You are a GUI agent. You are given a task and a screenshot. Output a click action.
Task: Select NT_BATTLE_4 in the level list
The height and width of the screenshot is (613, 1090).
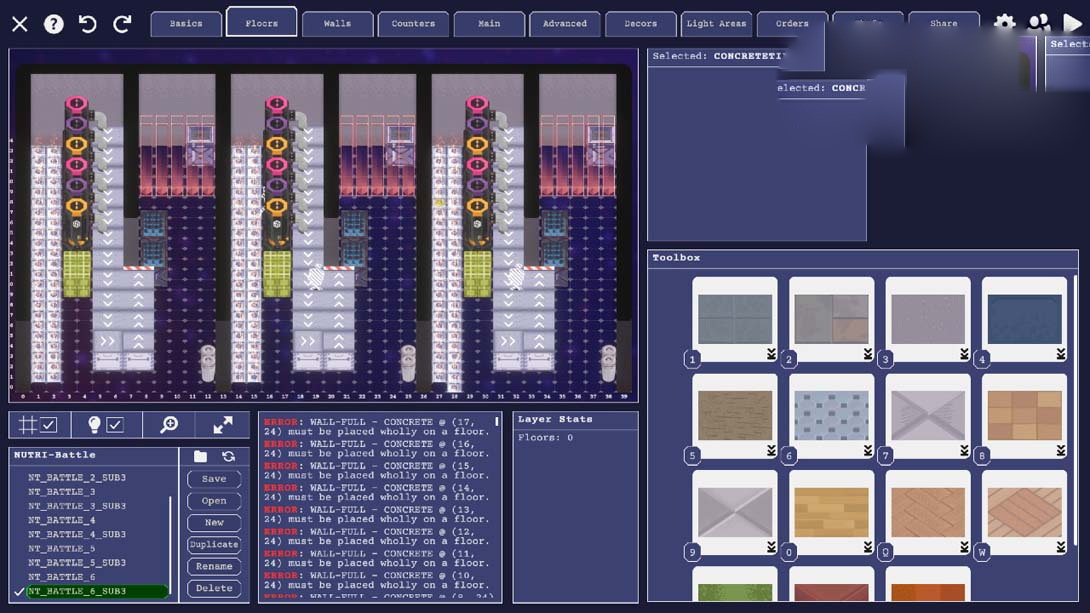[x=62, y=520]
